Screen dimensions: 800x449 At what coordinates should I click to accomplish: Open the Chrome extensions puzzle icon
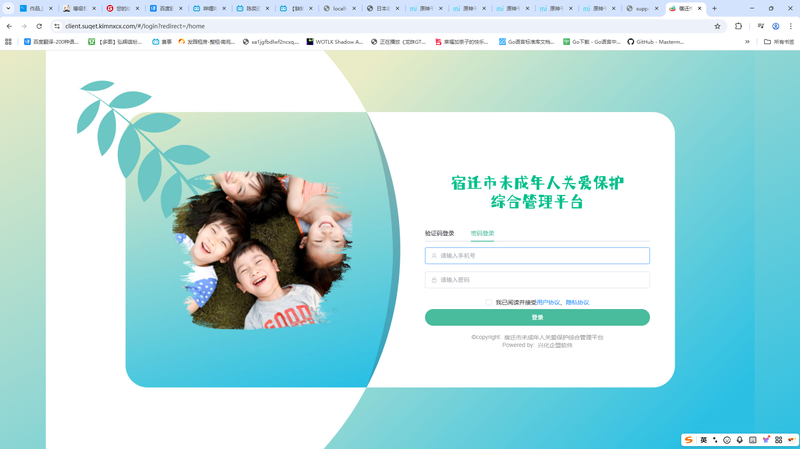pyautogui.click(x=738, y=26)
